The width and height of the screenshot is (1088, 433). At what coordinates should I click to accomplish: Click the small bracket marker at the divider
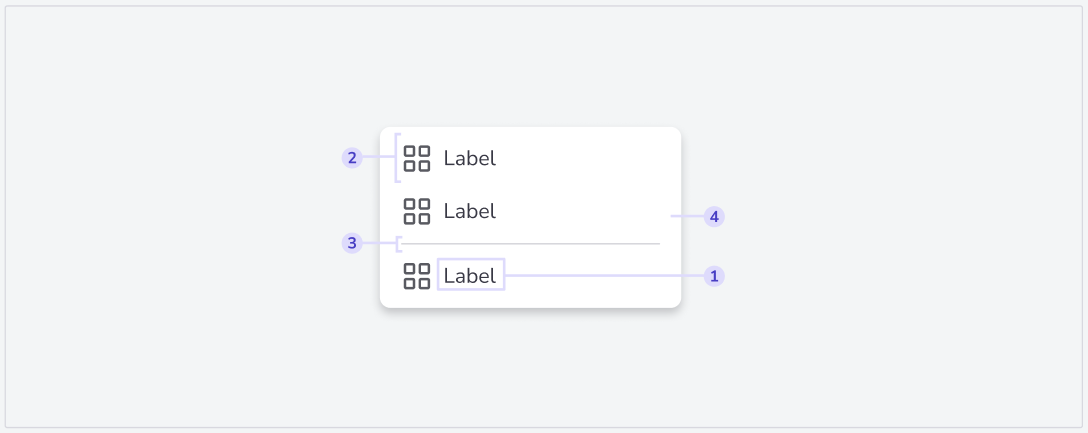[399, 244]
